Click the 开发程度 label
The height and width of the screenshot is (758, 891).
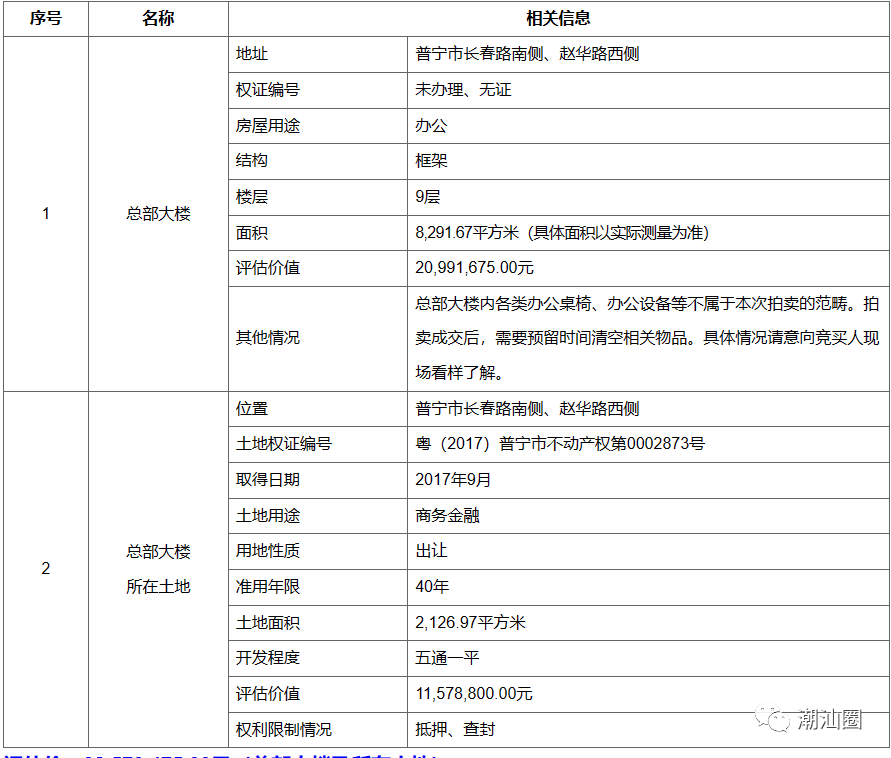coord(268,658)
